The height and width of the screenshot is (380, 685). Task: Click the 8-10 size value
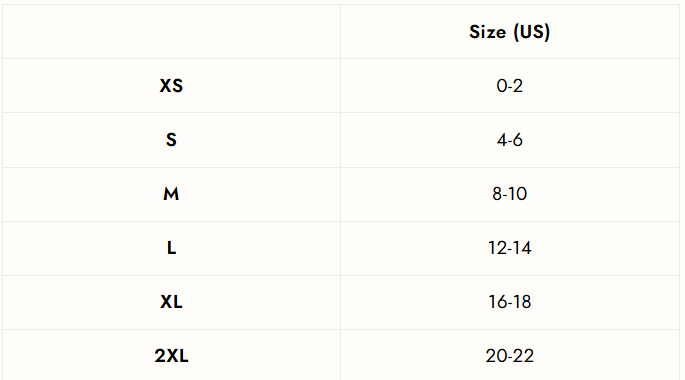(509, 194)
